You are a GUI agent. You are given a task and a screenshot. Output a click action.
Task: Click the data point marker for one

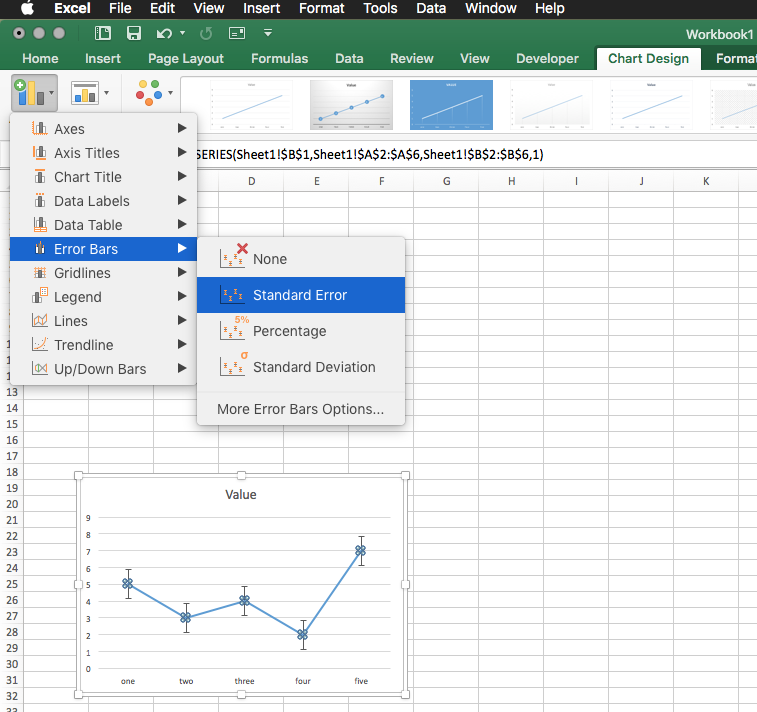(127, 584)
